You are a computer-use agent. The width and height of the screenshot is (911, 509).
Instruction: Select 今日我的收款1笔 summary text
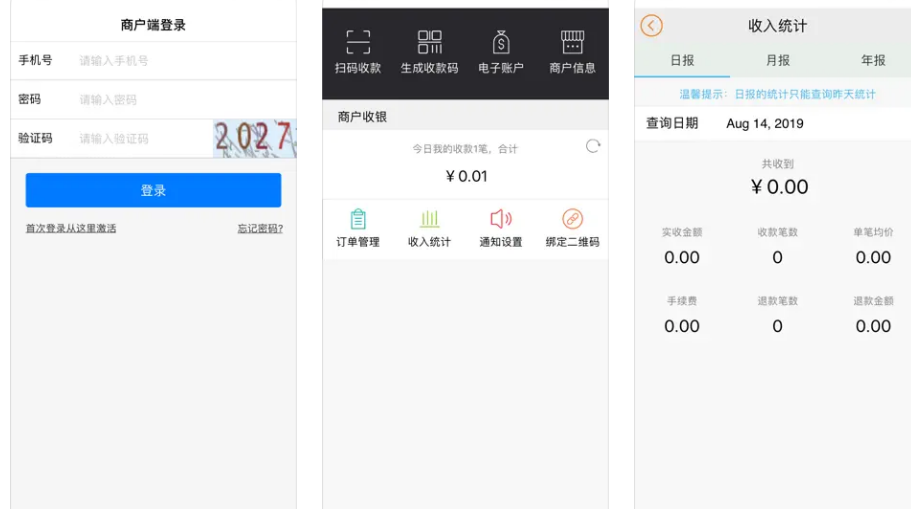(x=465, y=149)
